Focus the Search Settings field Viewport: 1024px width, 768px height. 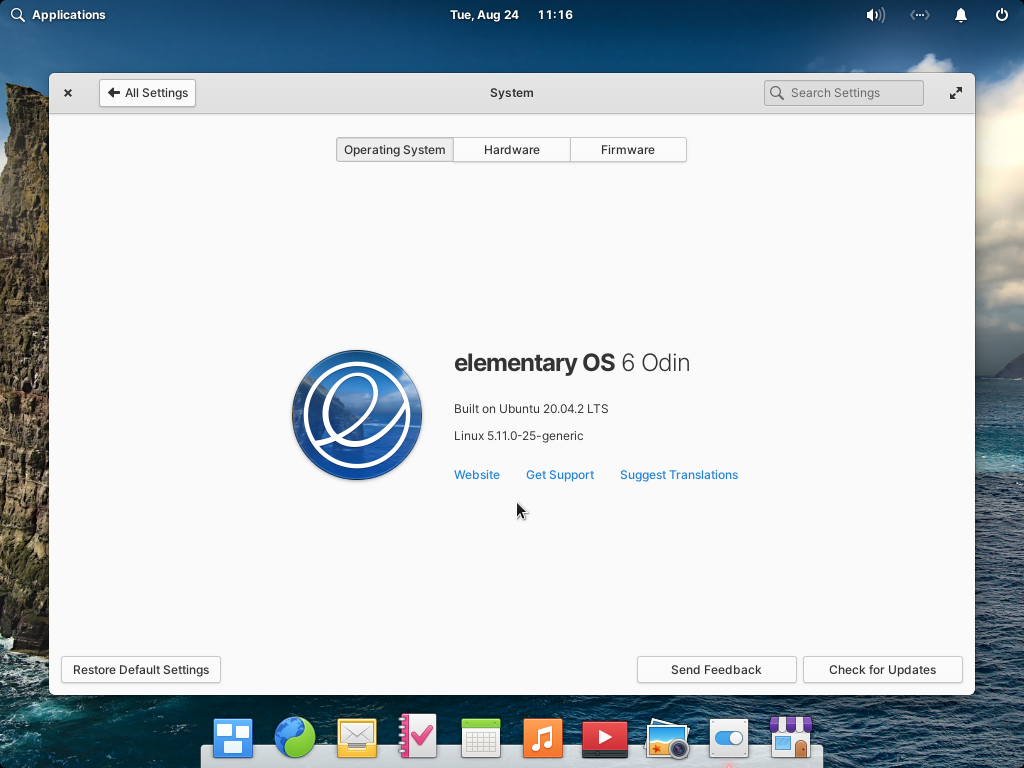click(x=843, y=93)
